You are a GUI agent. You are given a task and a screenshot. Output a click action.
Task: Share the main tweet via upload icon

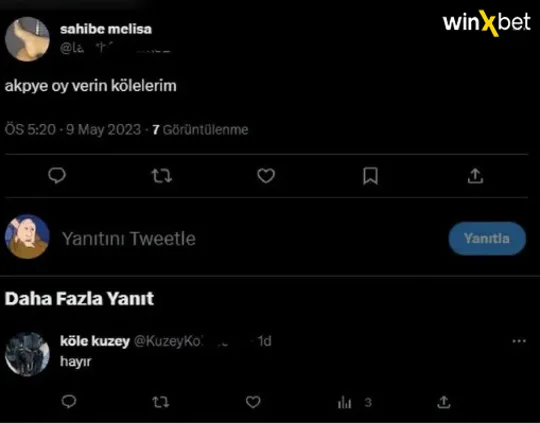pyautogui.click(x=475, y=176)
